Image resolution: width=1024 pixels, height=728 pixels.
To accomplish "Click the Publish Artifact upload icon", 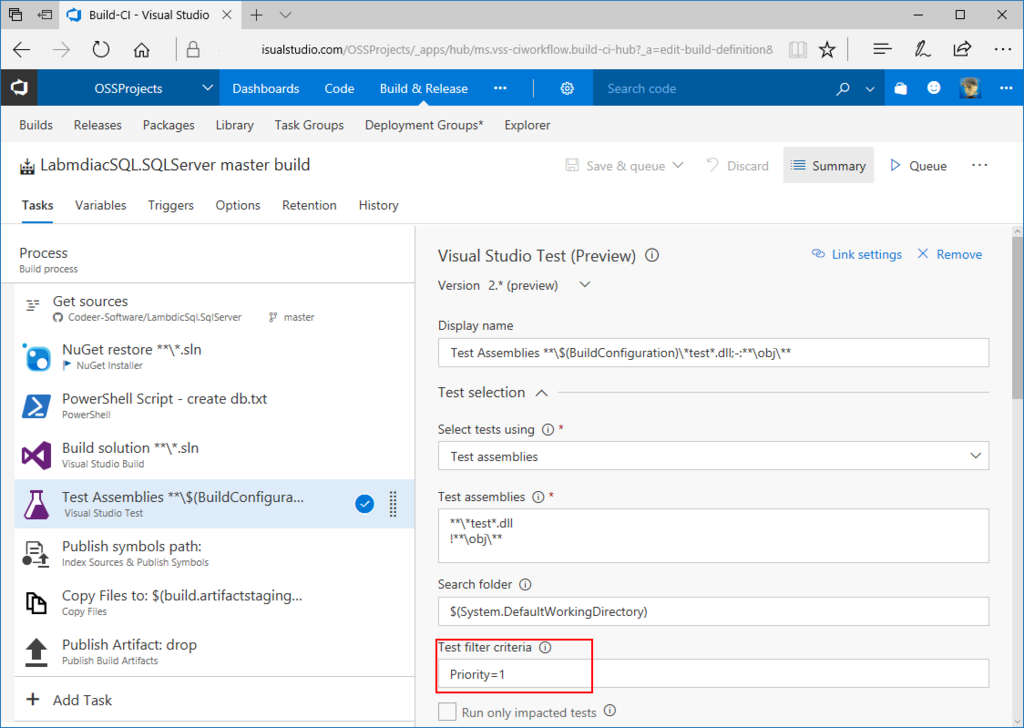I will coord(36,652).
